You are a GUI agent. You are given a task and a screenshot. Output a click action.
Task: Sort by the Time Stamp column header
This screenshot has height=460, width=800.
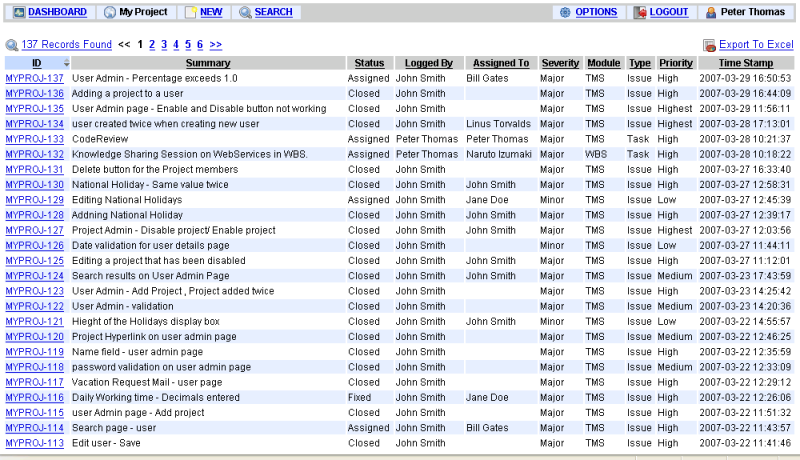746,63
